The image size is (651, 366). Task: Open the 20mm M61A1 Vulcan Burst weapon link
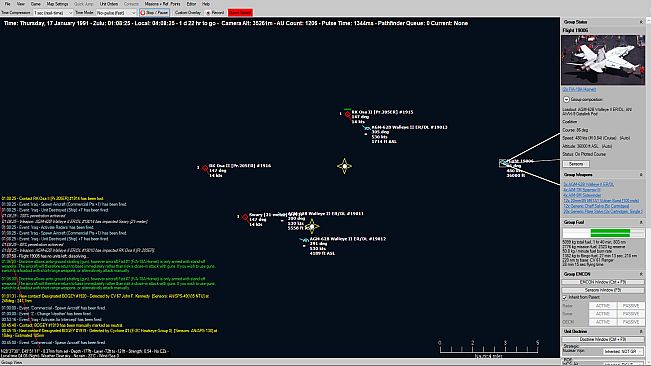(601, 200)
